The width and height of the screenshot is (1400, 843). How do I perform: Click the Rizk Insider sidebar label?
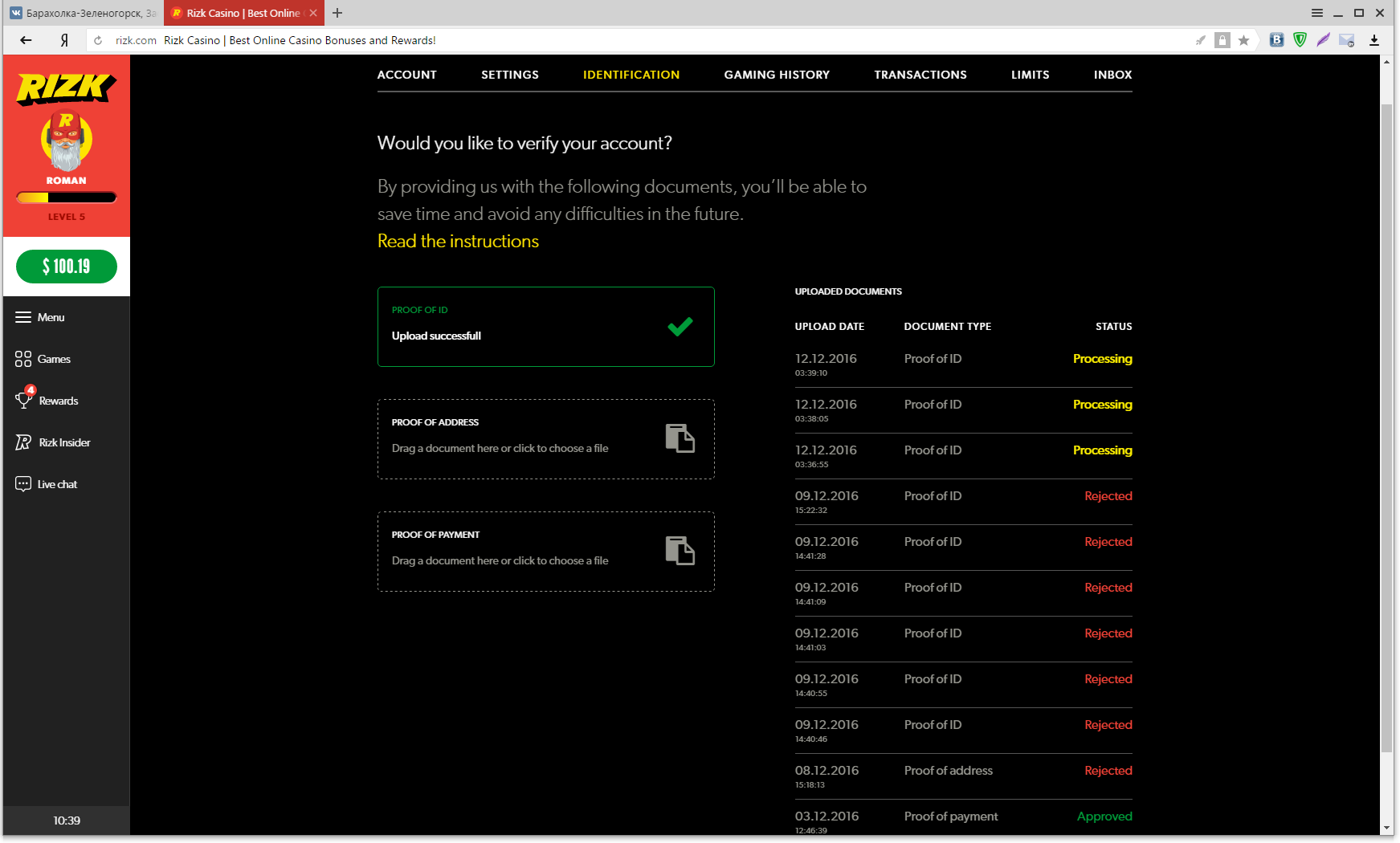[65, 442]
